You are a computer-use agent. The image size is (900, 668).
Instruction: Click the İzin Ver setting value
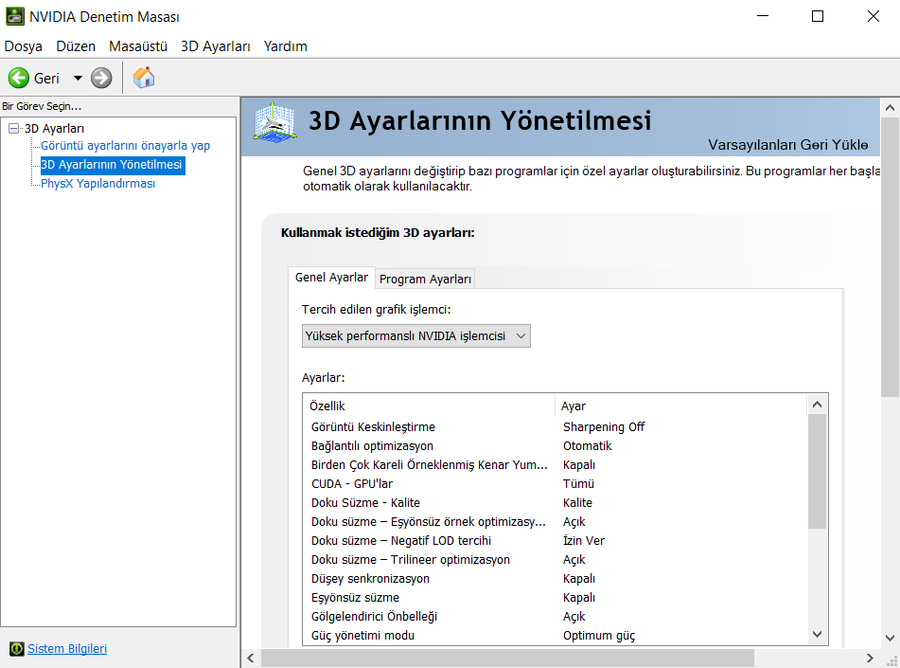click(584, 541)
